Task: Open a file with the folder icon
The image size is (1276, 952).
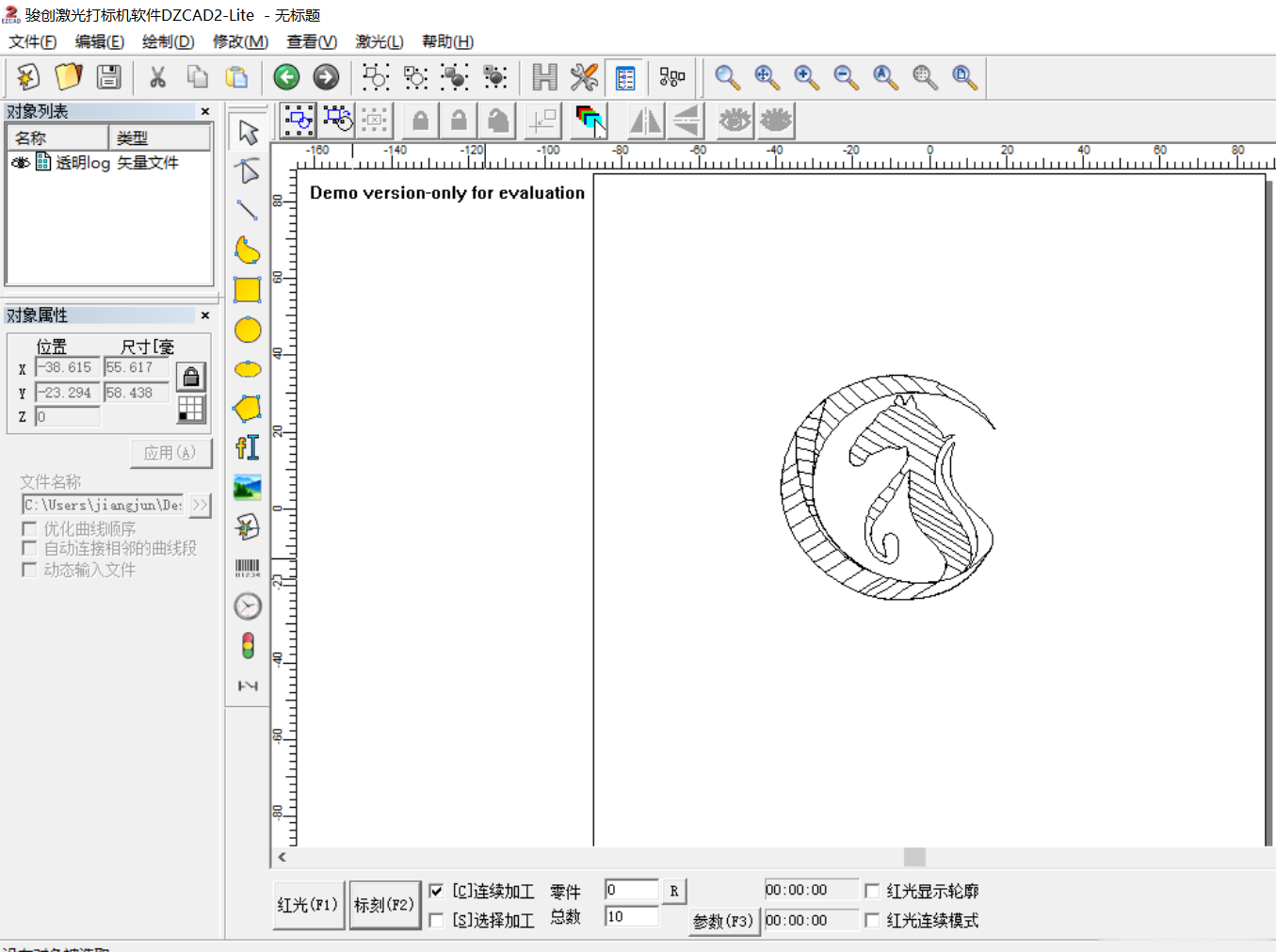Action: point(69,76)
